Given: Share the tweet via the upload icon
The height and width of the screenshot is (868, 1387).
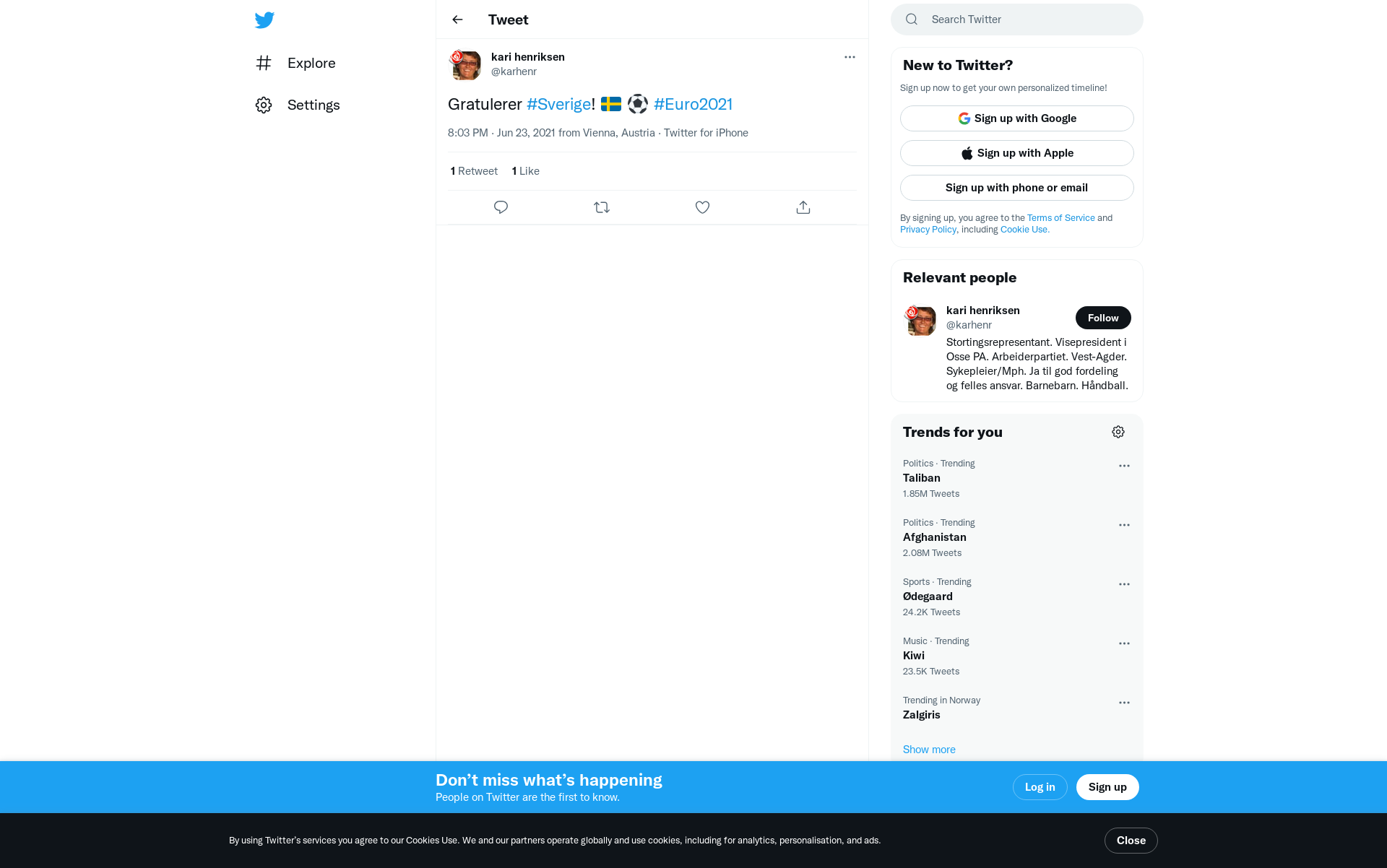Looking at the screenshot, I should click(803, 207).
